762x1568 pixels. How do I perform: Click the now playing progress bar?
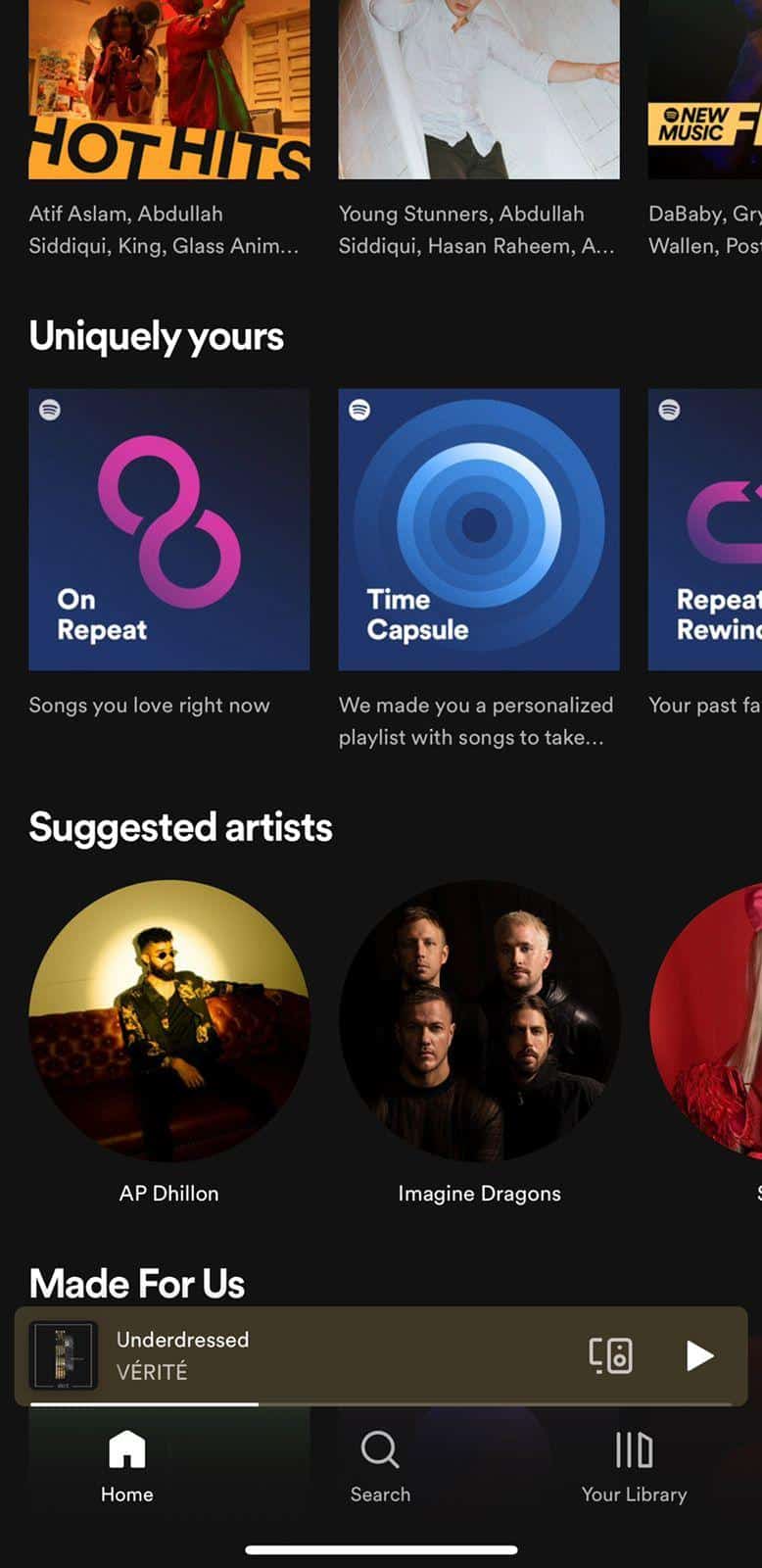[381, 1404]
